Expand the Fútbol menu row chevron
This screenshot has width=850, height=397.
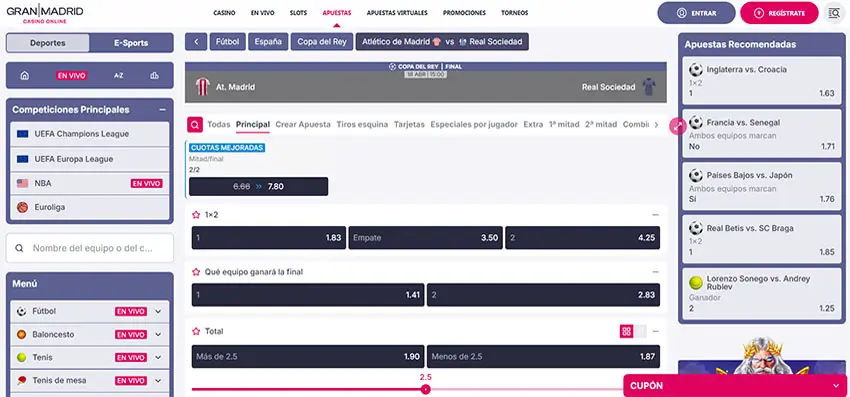tap(158, 311)
